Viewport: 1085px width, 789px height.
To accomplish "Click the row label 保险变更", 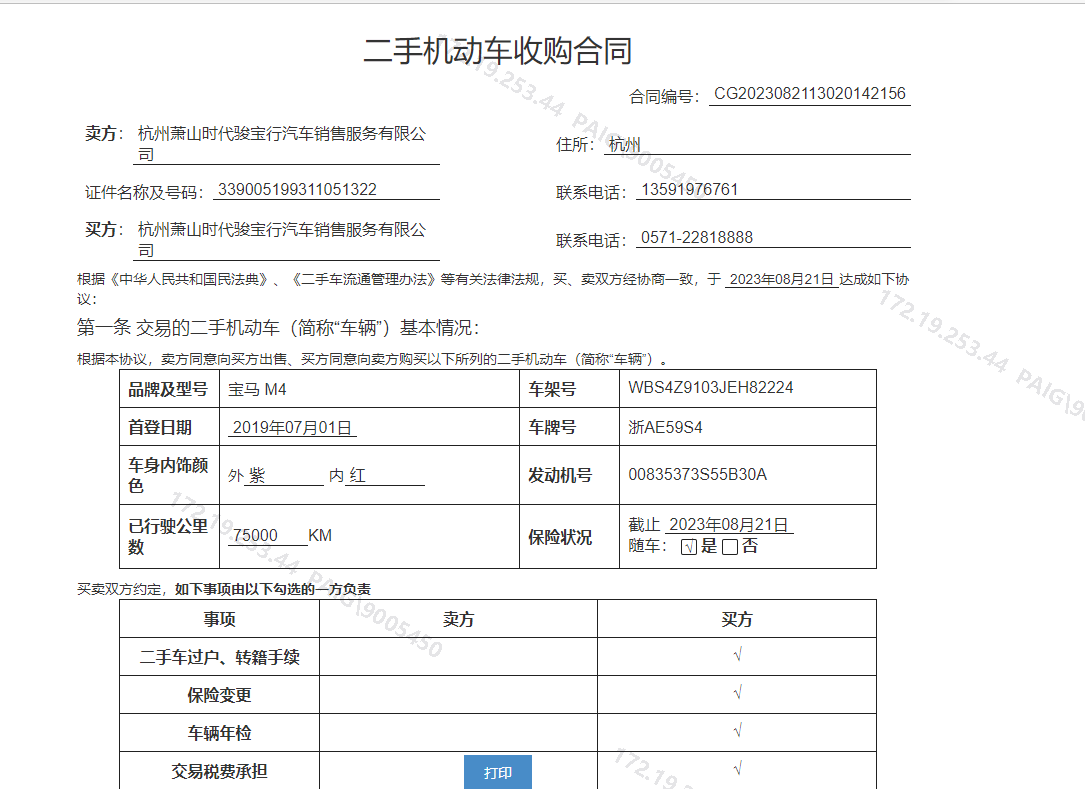I will (219, 696).
